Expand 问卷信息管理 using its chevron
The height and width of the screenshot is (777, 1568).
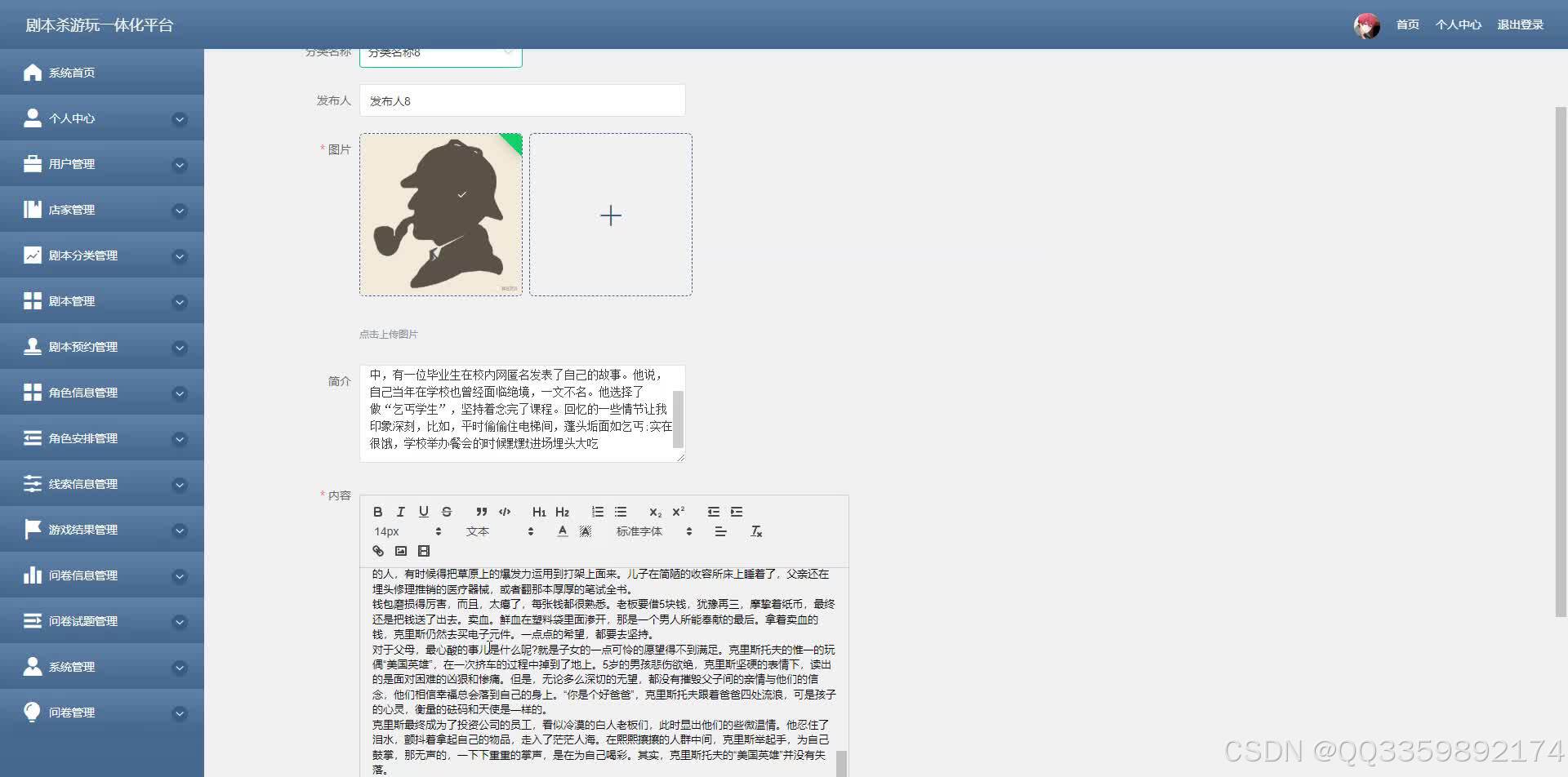click(x=180, y=576)
